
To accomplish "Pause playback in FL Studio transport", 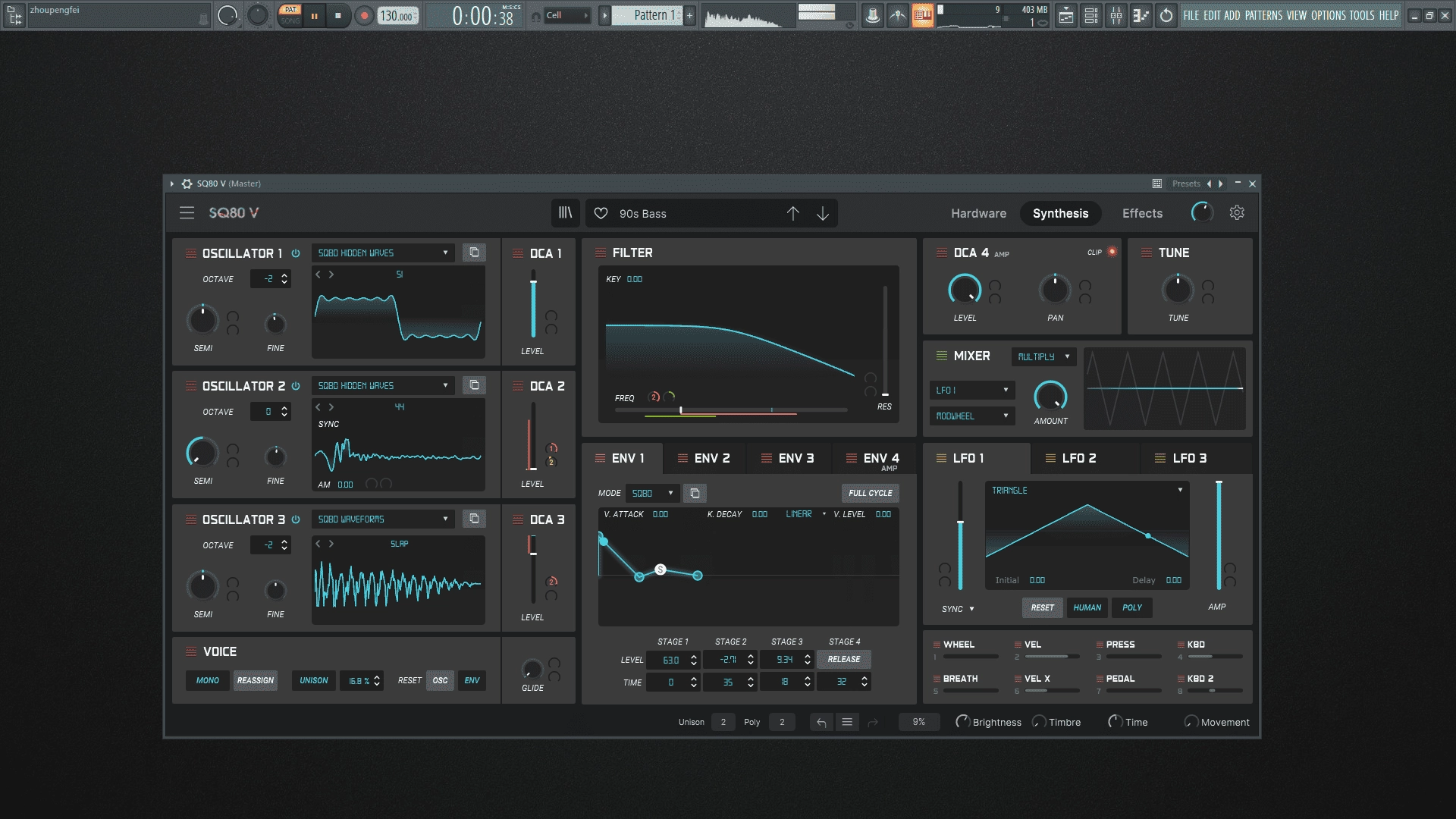I will [x=314, y=16].
